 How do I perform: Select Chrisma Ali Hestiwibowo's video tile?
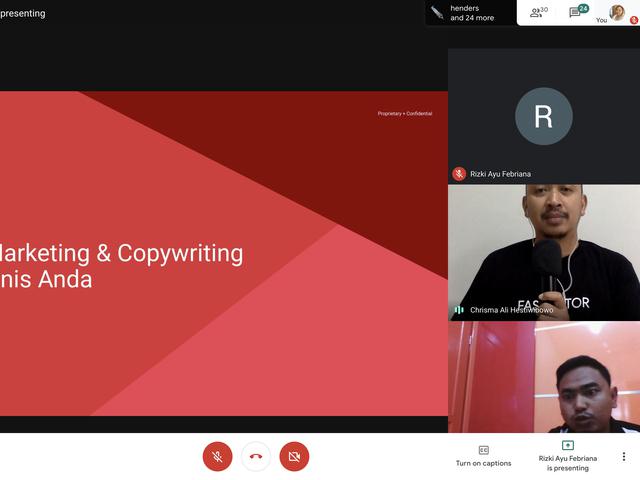[x=544, y=252]
